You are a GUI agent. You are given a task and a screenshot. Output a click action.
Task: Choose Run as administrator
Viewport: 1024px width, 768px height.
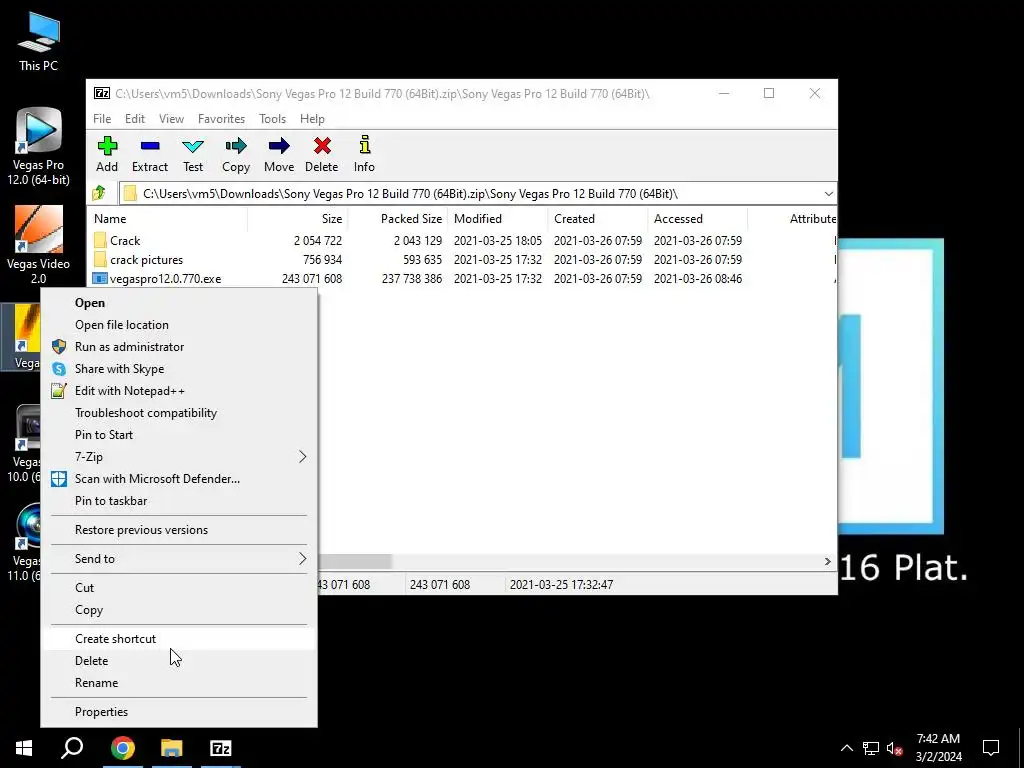(179, 347)
